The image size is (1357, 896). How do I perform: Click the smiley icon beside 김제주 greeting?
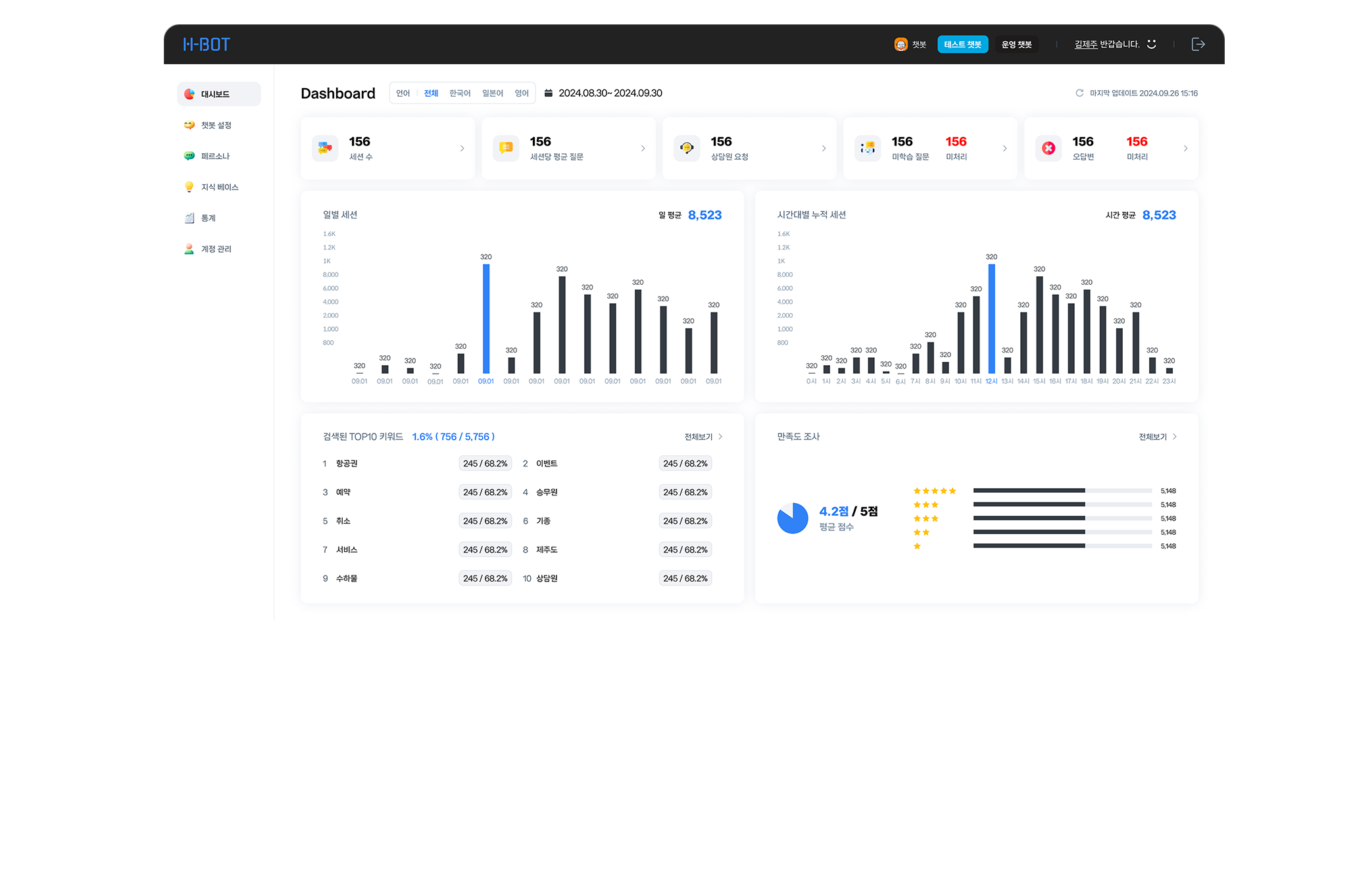point(1152,43)
